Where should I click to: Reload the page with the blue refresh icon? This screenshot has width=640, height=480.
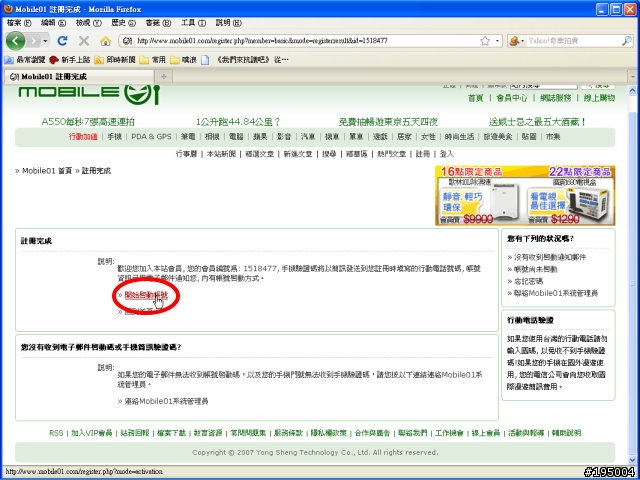62,41
